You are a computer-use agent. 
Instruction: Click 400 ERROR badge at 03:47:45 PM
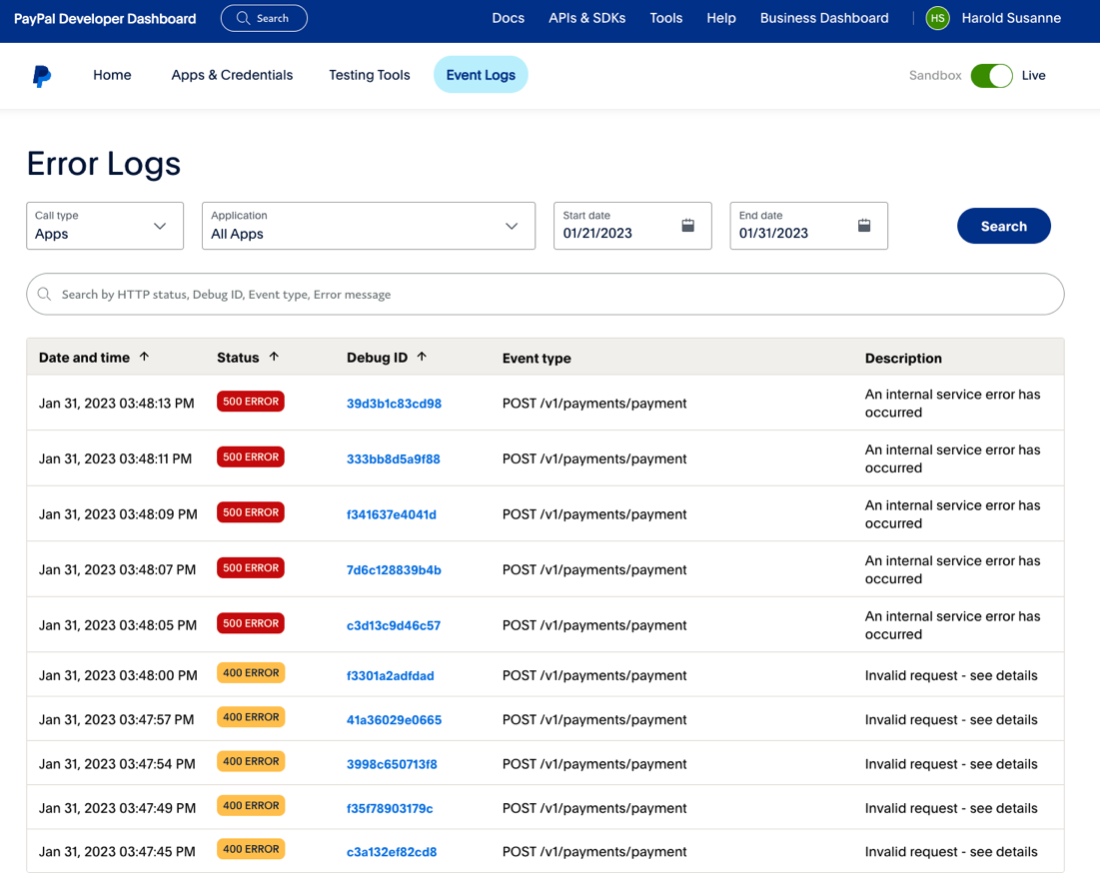[250, 849]
